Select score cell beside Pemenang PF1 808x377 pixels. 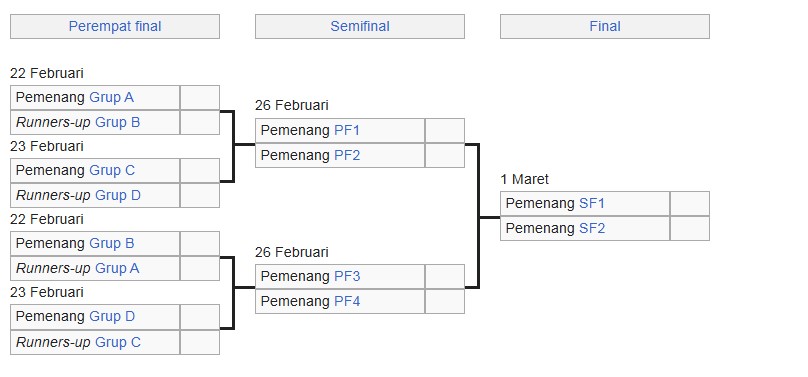point(445,130)
